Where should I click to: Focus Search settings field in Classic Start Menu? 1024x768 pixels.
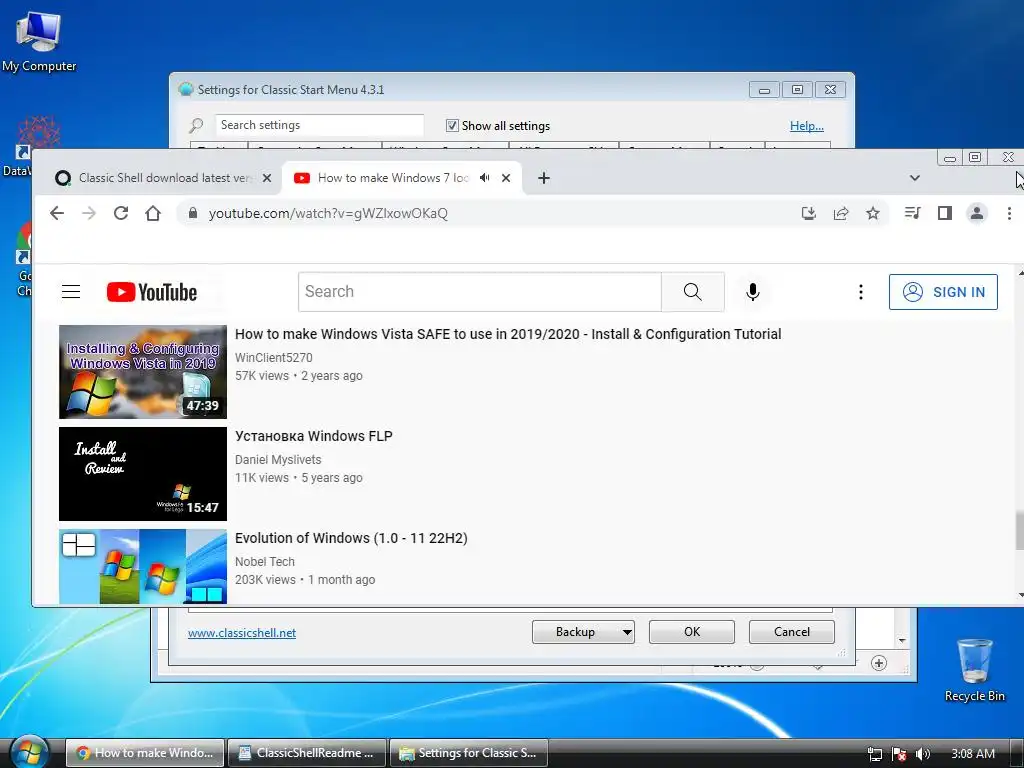(319, 125)
